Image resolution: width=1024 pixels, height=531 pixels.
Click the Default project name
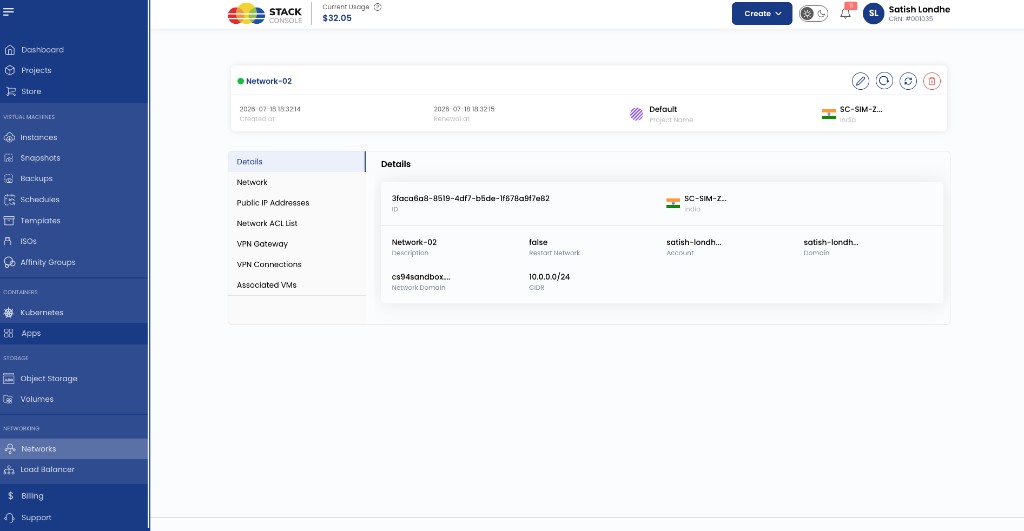[663, 109]
